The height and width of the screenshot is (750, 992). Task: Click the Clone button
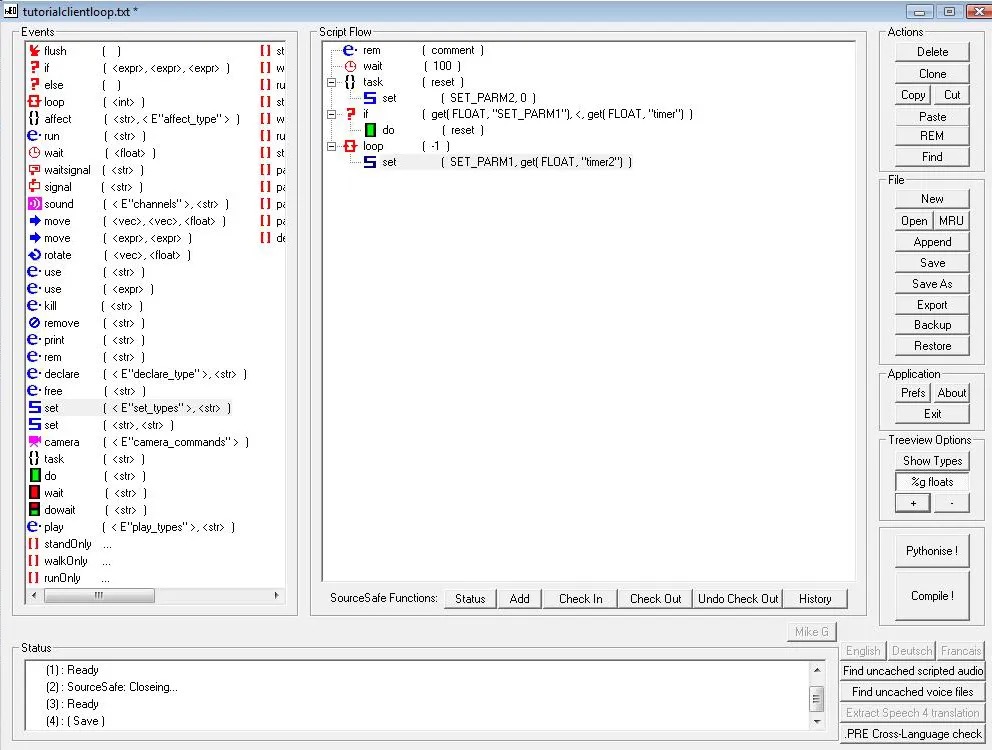[932, 73]
